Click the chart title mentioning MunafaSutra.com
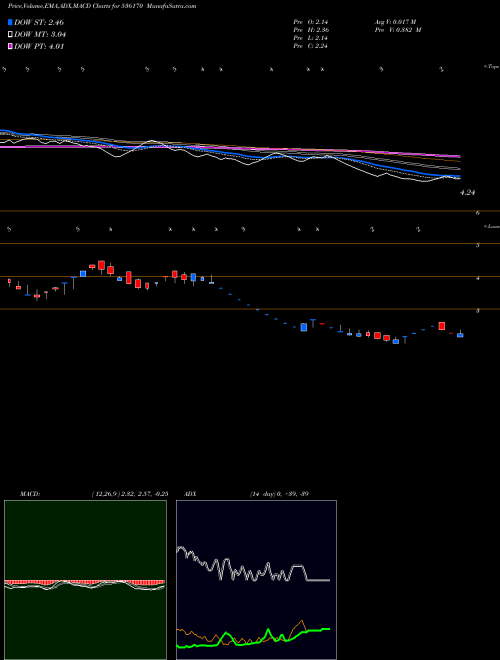 click(x=102, y=6)
